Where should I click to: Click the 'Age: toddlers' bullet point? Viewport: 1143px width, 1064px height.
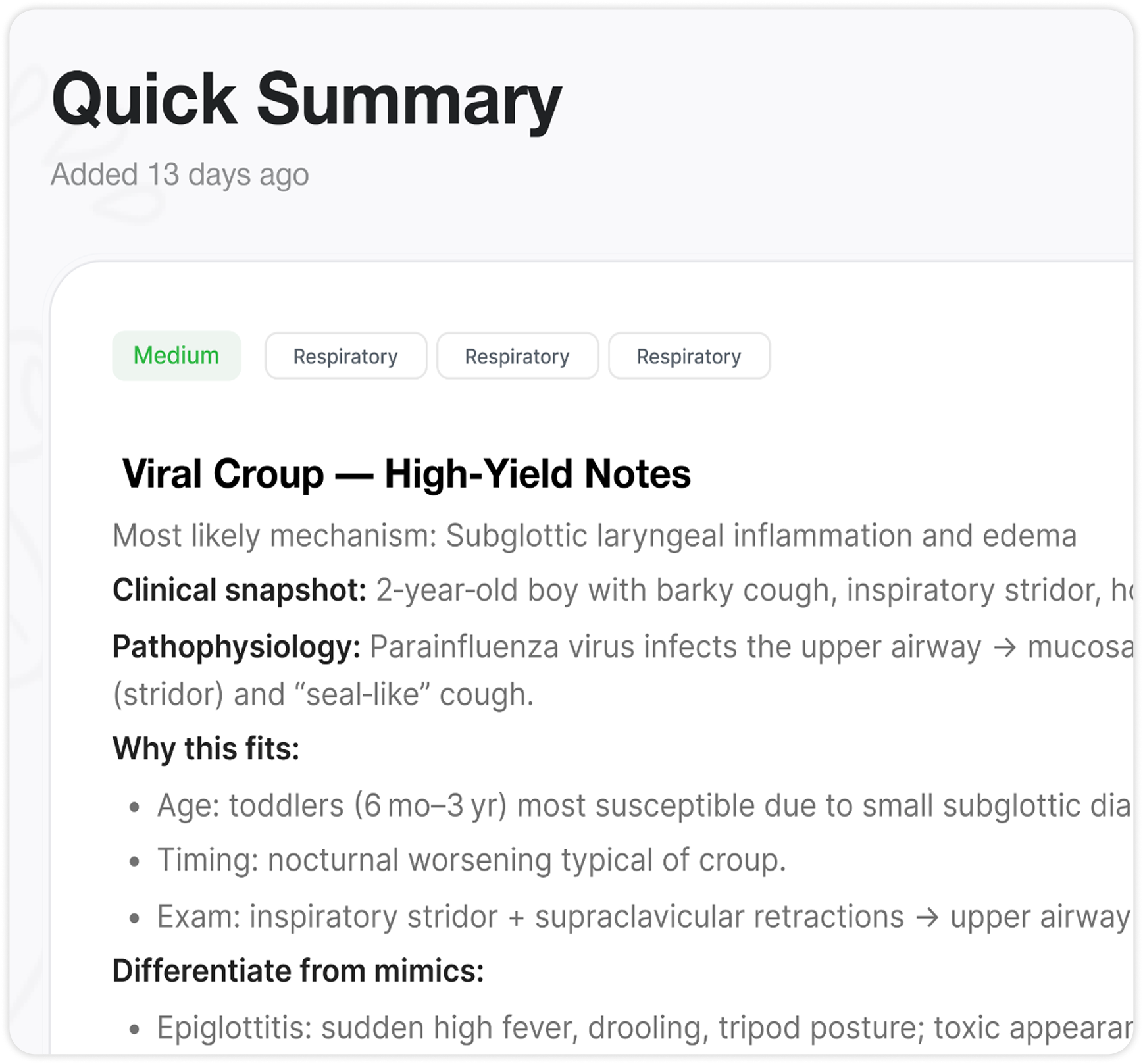coord(643,806)
